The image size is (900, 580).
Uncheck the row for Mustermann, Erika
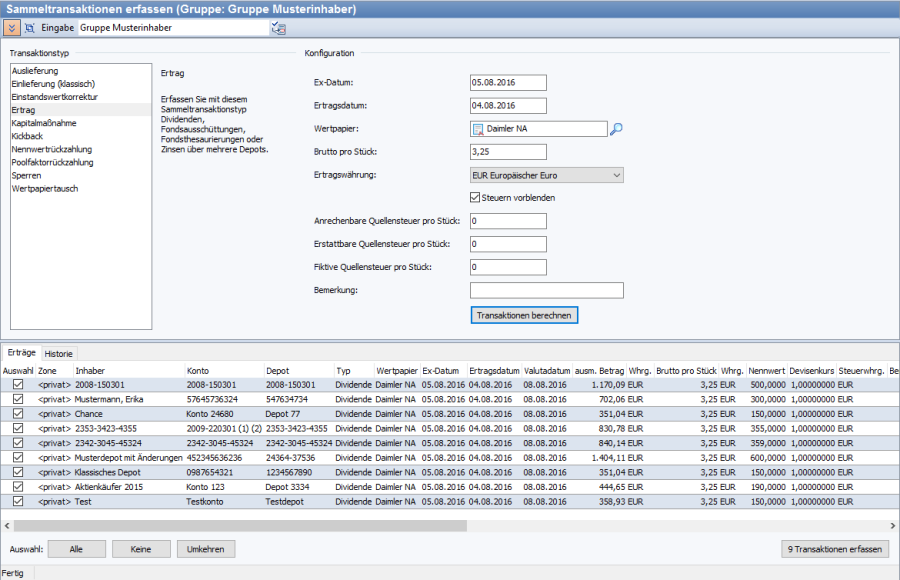coord(17,398)
